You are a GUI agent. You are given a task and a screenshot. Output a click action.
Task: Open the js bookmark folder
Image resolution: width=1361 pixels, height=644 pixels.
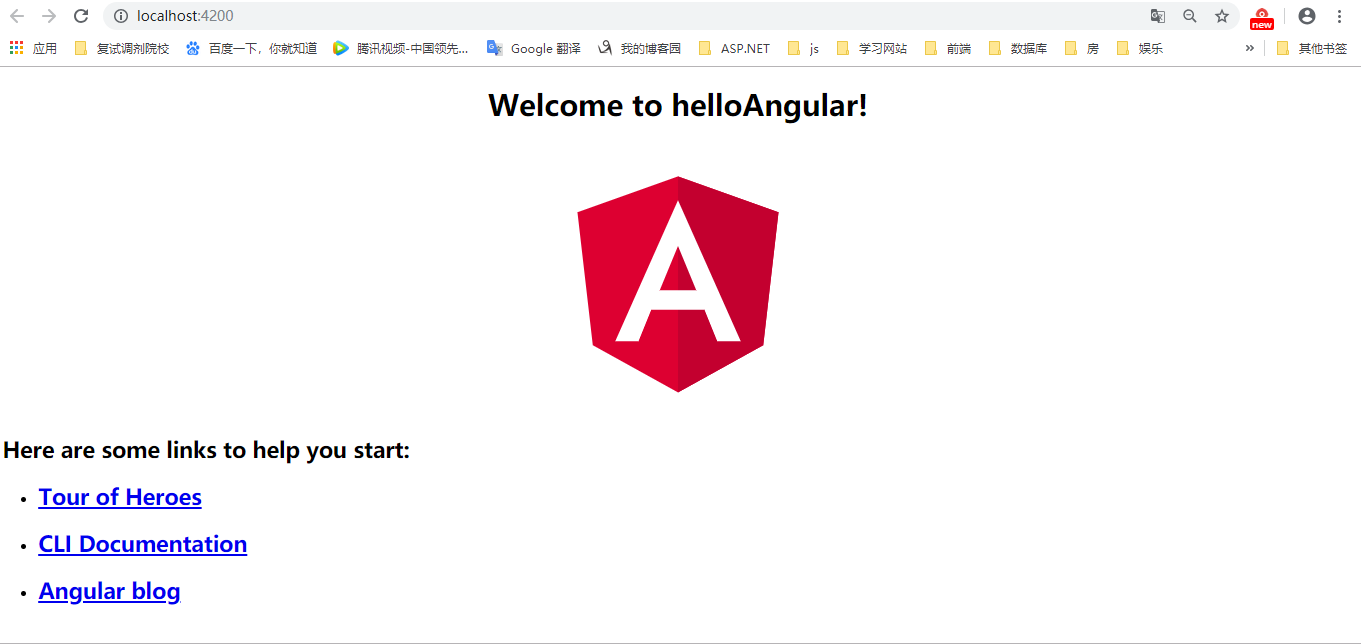803,48
